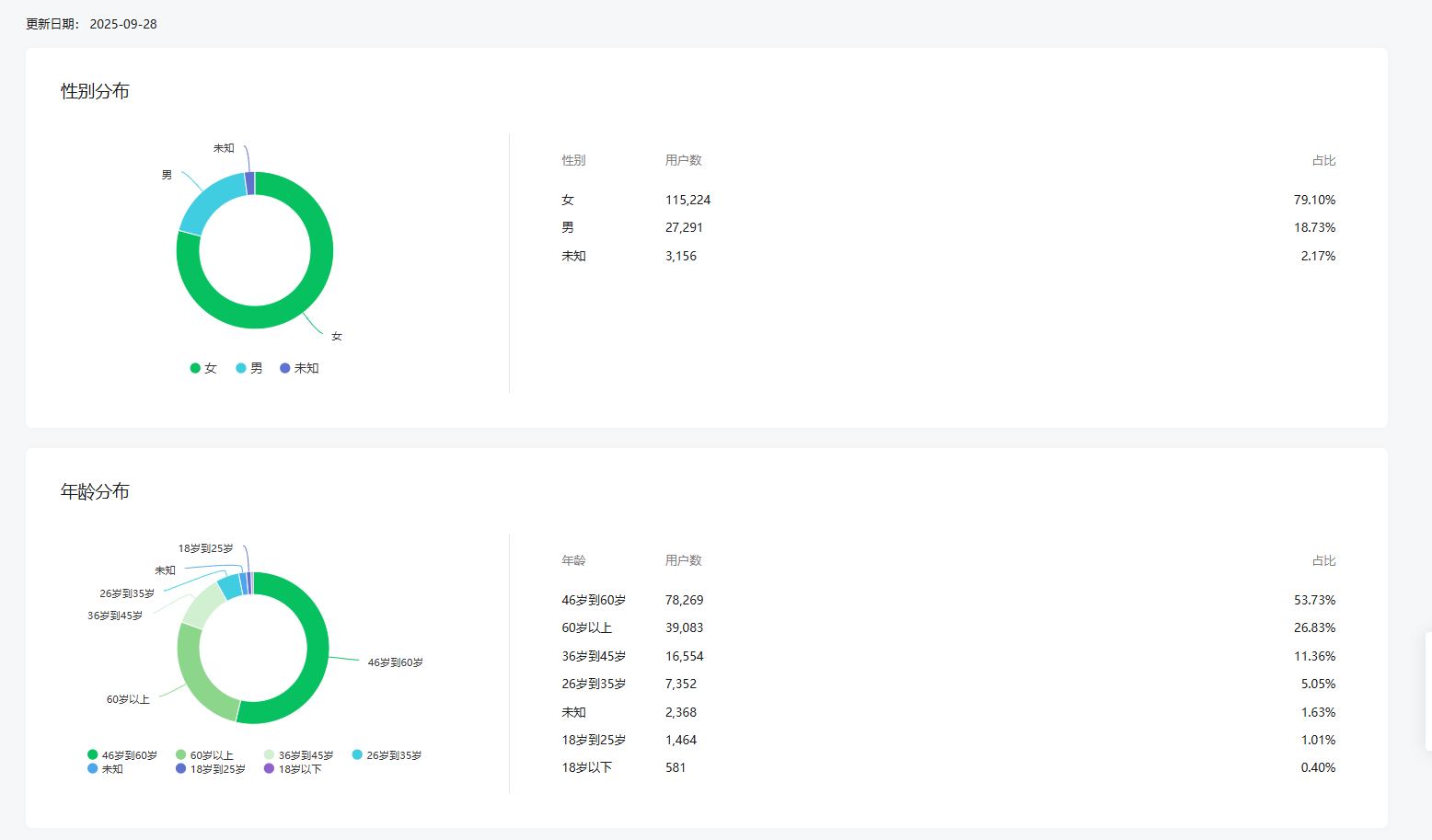Click the 26.83% percentage

tap(1314, 627)
